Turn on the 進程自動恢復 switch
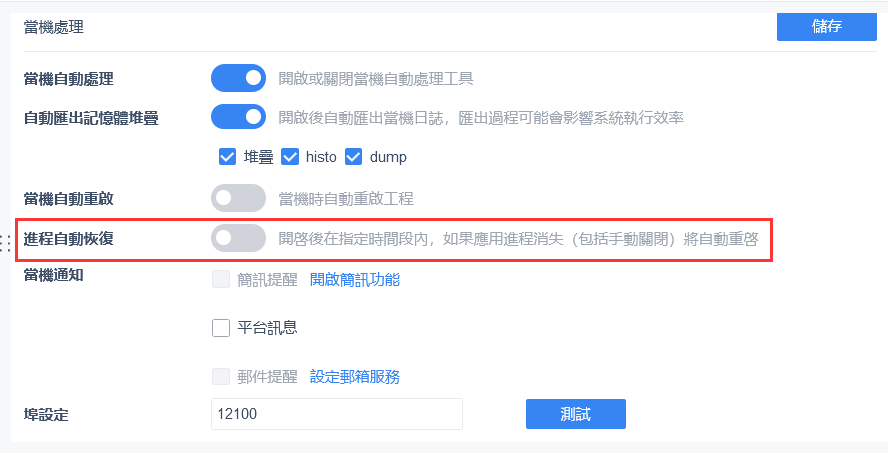Viewport: 888px width, 453px height. [238, 238]
